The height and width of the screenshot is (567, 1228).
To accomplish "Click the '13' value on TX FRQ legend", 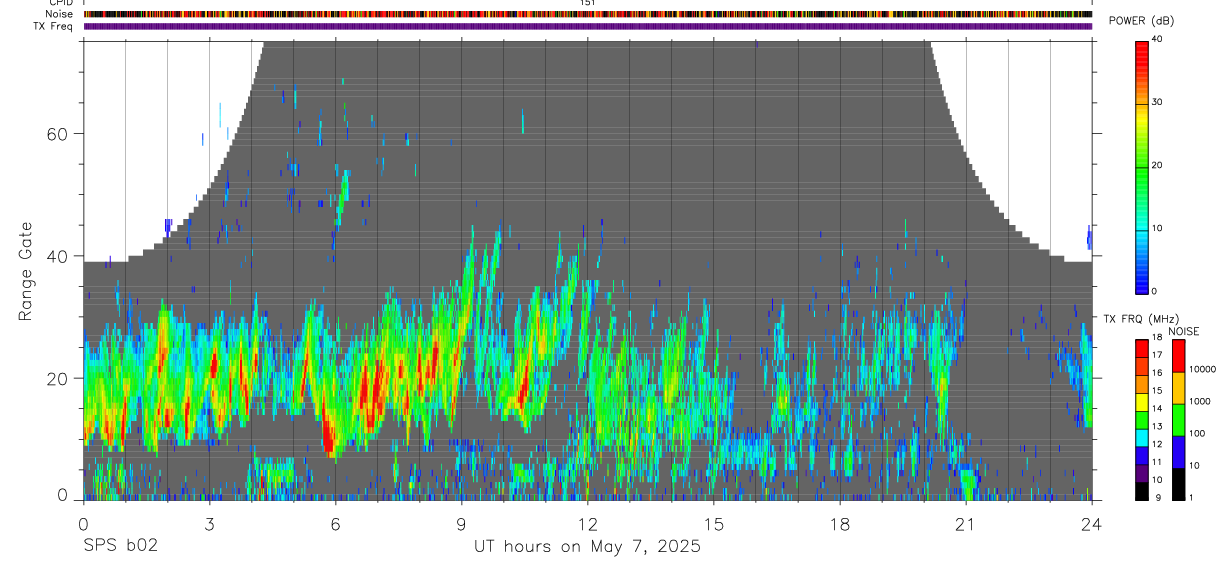I will (x=1156, y=426).
